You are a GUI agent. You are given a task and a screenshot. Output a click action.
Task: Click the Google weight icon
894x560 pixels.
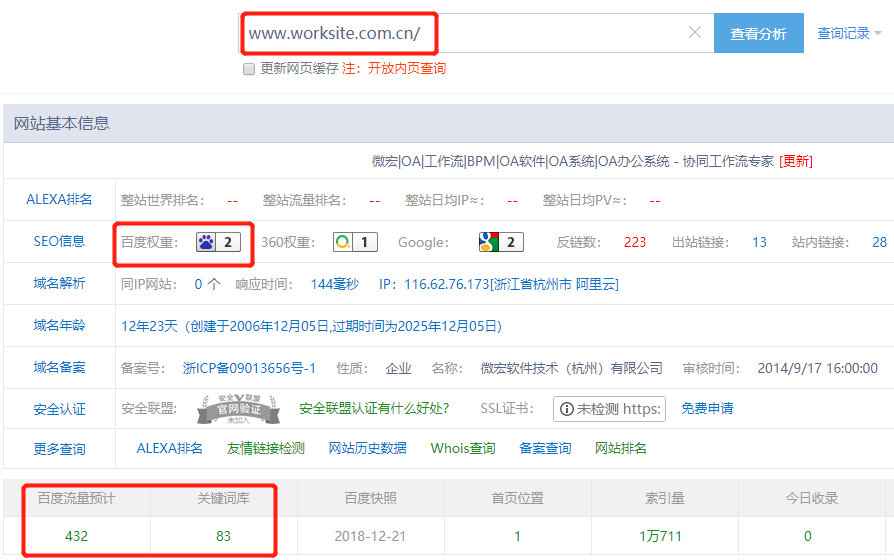489,242
